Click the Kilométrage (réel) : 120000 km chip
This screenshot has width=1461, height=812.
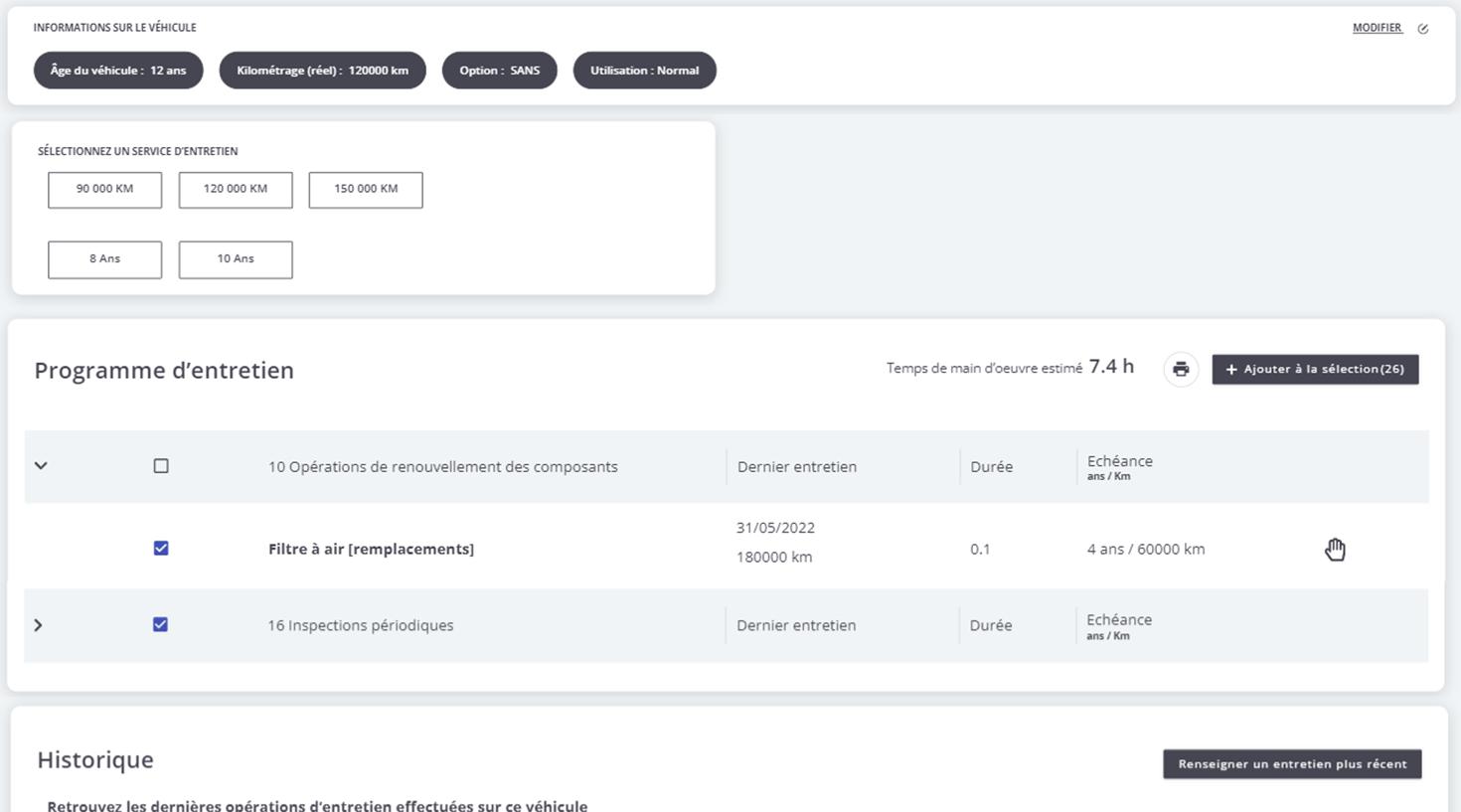(x=323, y=71)
